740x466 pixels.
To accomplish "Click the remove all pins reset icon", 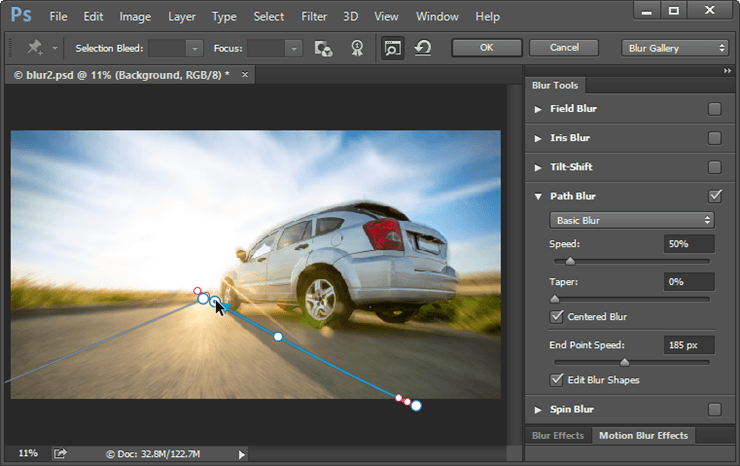I will 423,48.
